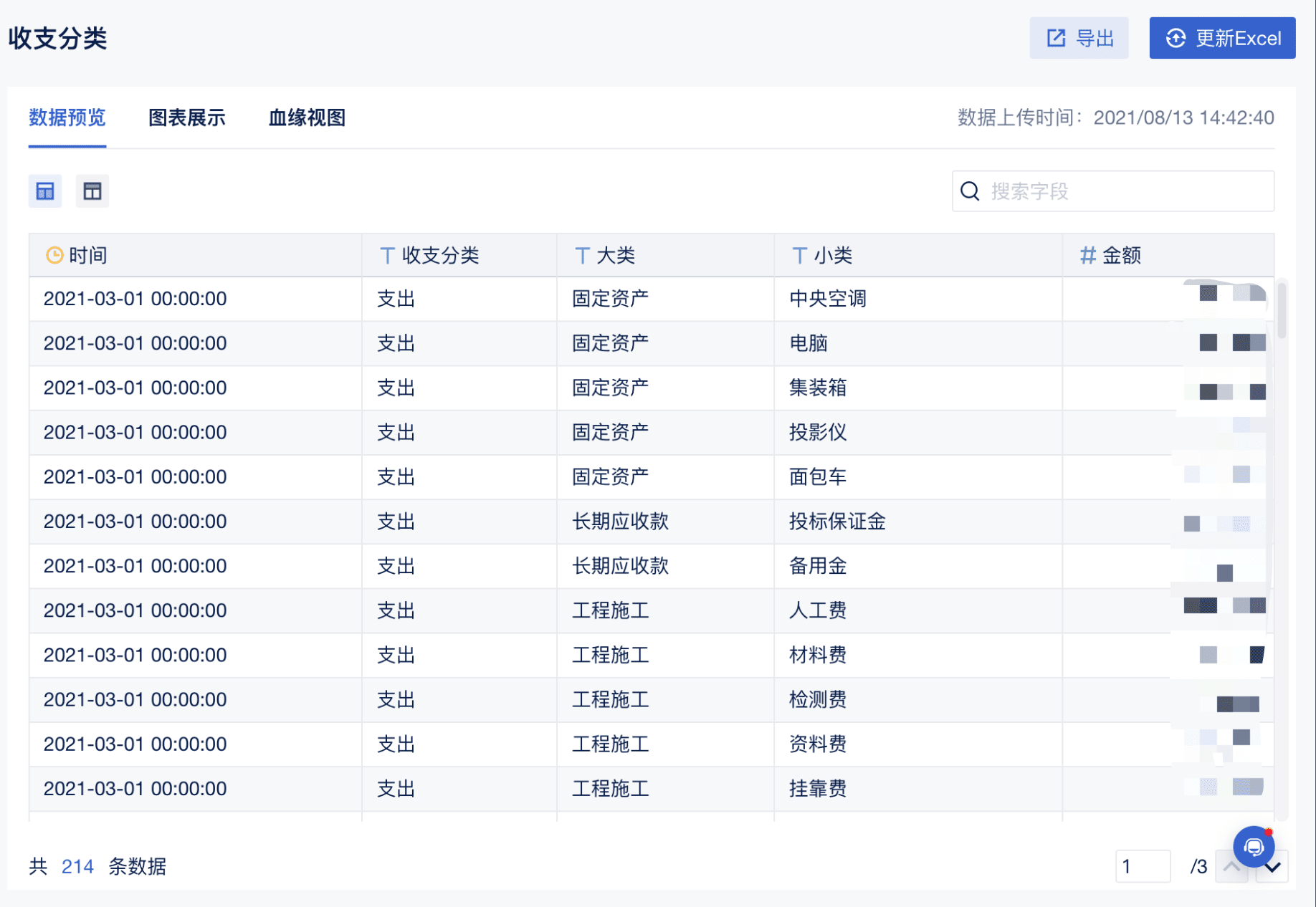The image size is (1316, 907).
Task: Click the 214 record count
Action: click(x=77, y=866)
